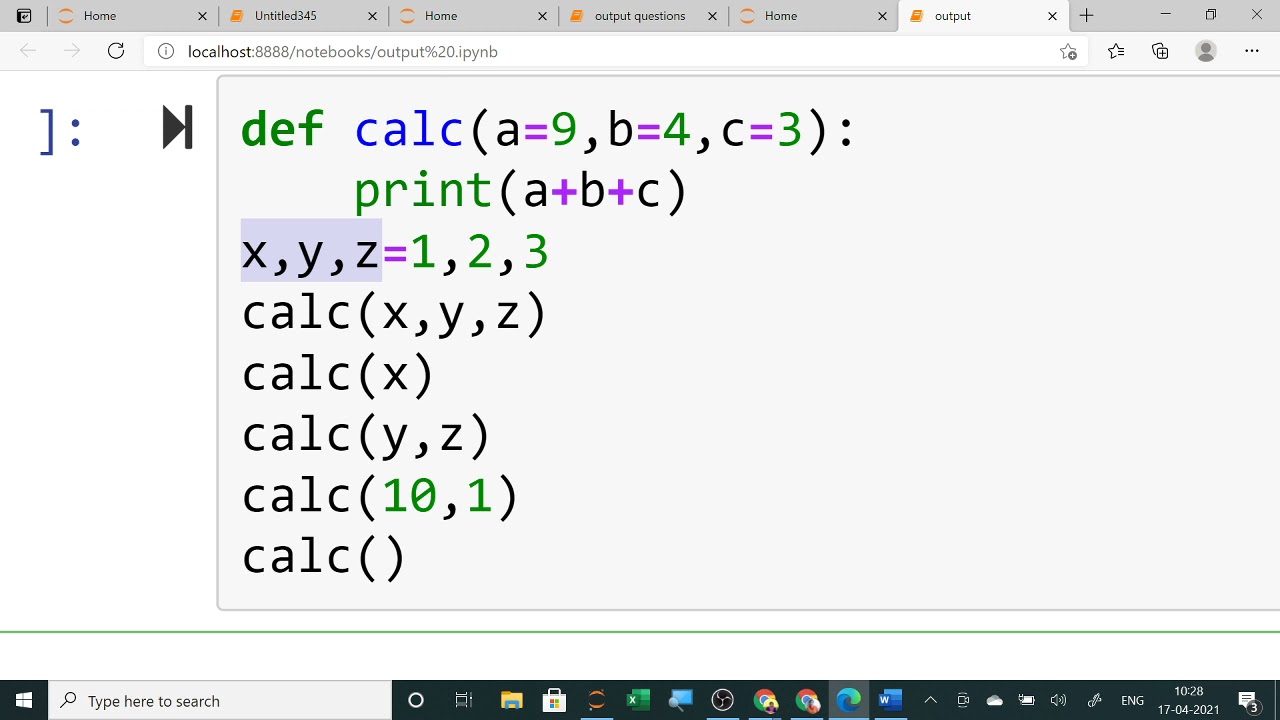Screen dimensions: 1280x720
Task: Click the browser forward arrow
Action: click(72, 51)
